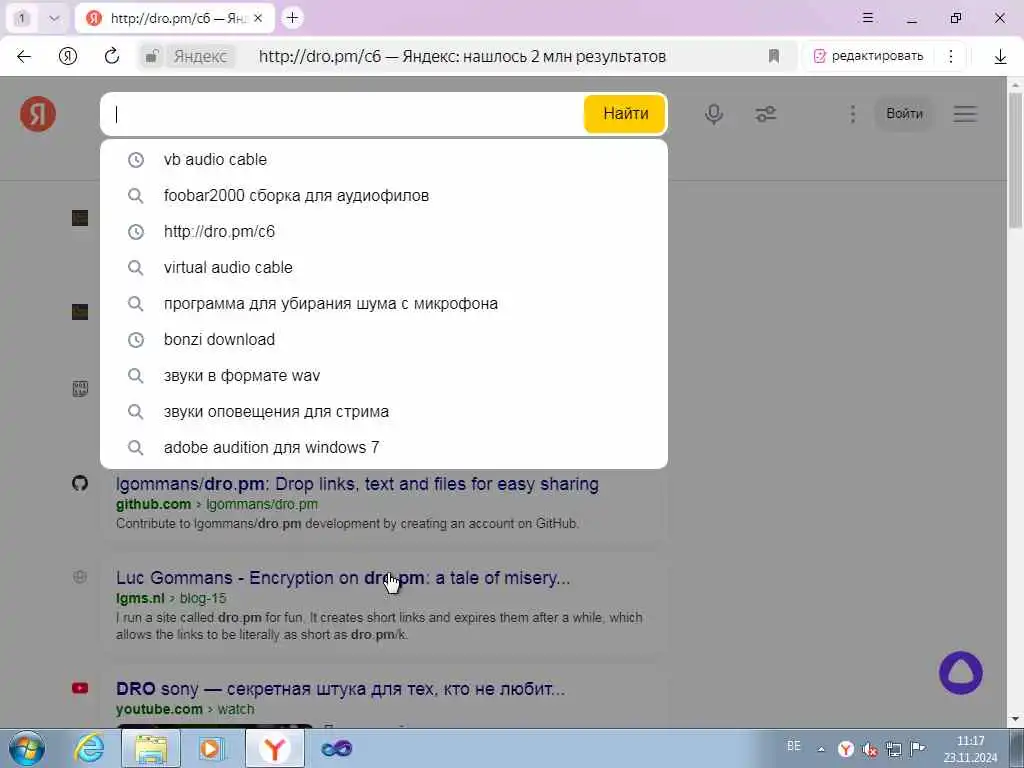
Task: Open the three-dot menu next to редактировать
Action: tap(951, 56)
